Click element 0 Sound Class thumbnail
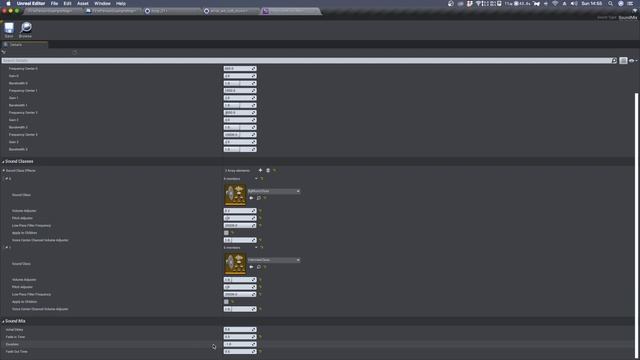640x360 pixels. [235, 195]
